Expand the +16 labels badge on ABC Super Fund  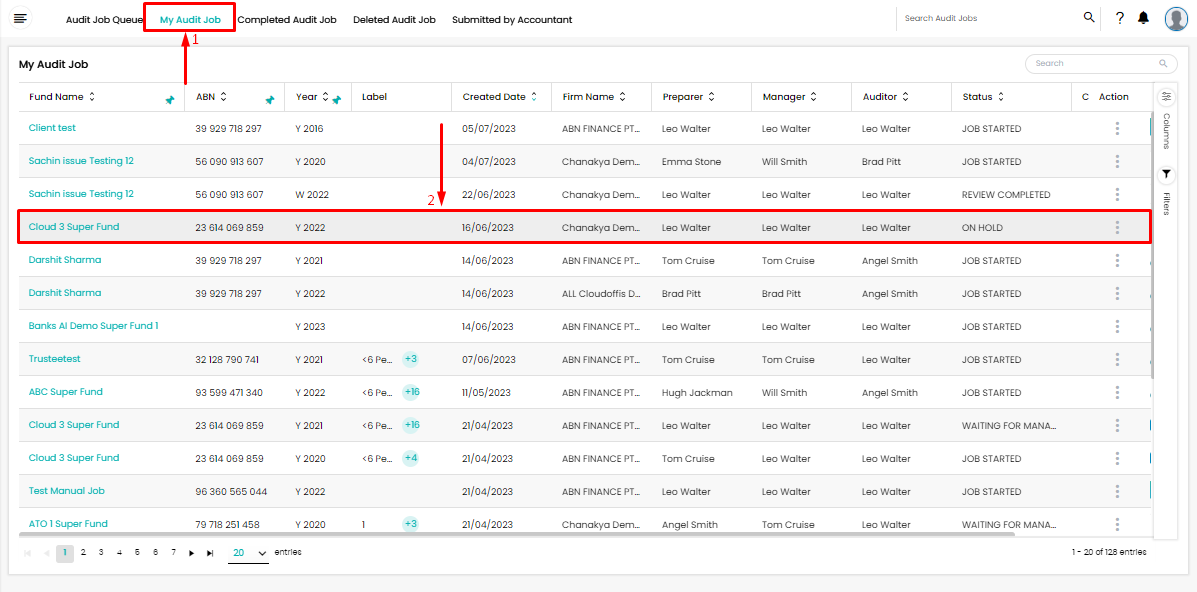[x=412, y=392]
